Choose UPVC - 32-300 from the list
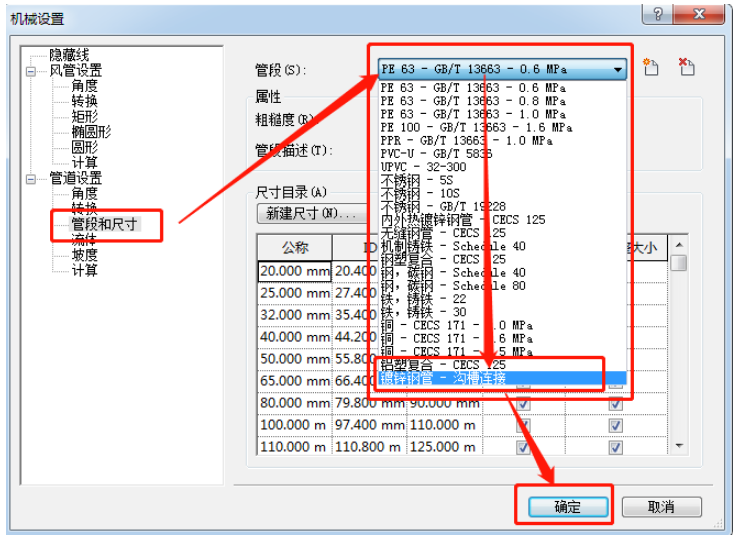Image resolution: width=740 pixels, height=538 pixels. click(503, 167)
